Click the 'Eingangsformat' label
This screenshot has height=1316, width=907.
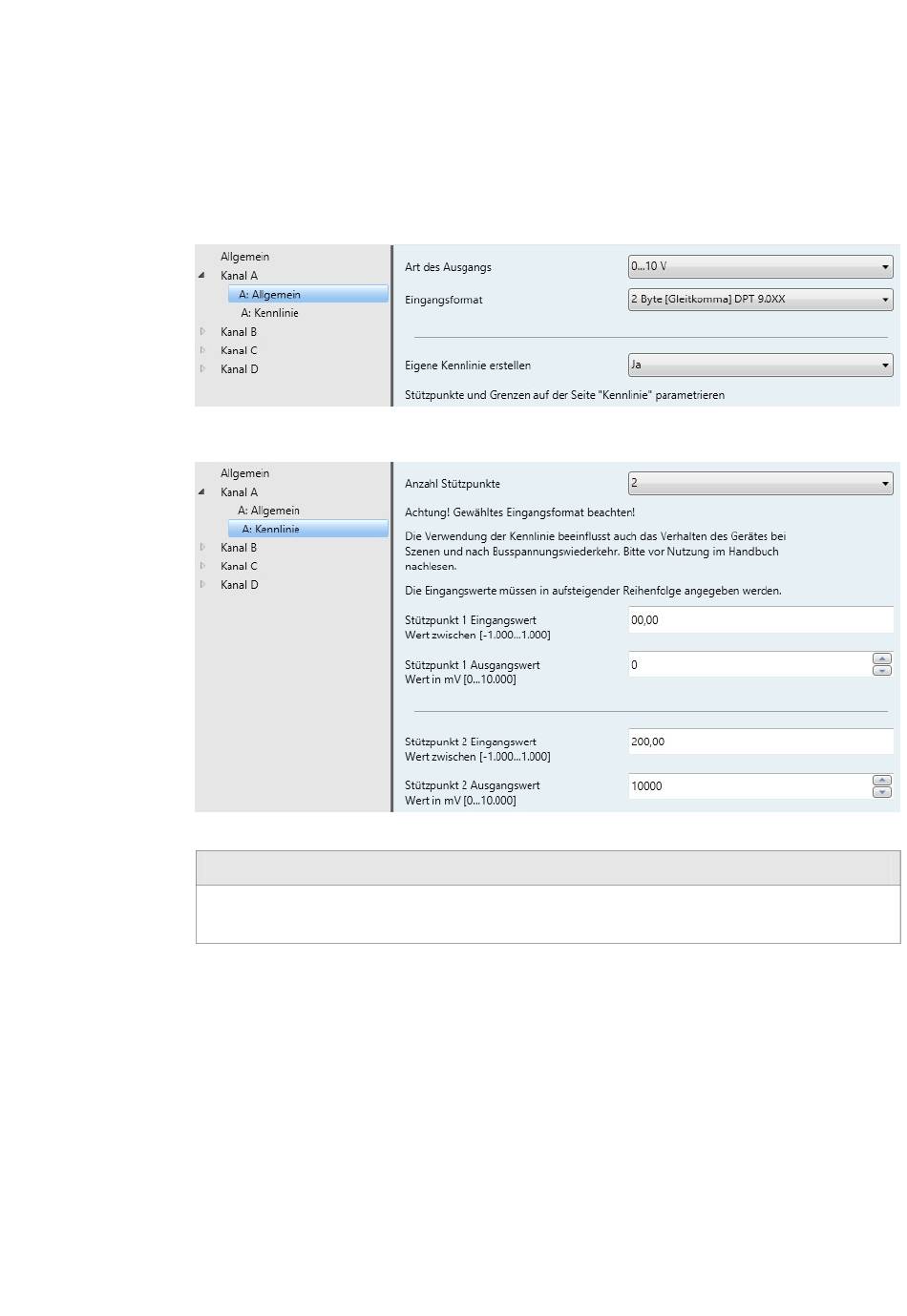coord(444,300)
